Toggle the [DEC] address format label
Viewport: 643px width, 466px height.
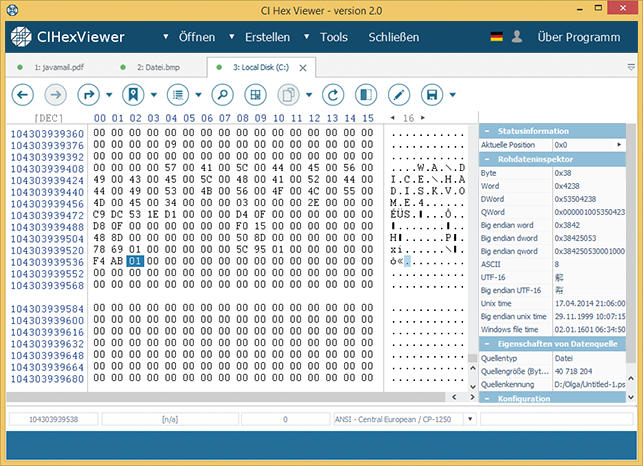tap(49, 119)
